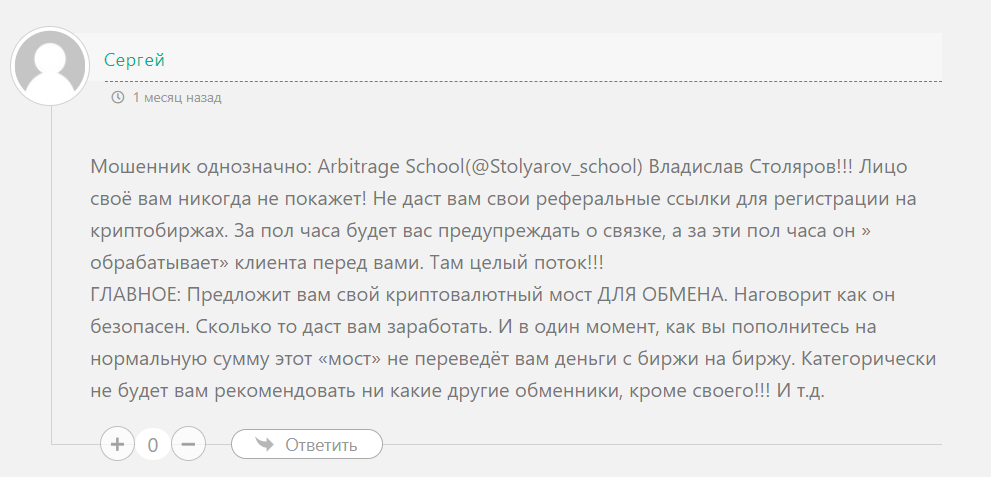Click the words 'Мошенник однозначно:'
This screenshot has width=991, height=477.
click(201, 167)
